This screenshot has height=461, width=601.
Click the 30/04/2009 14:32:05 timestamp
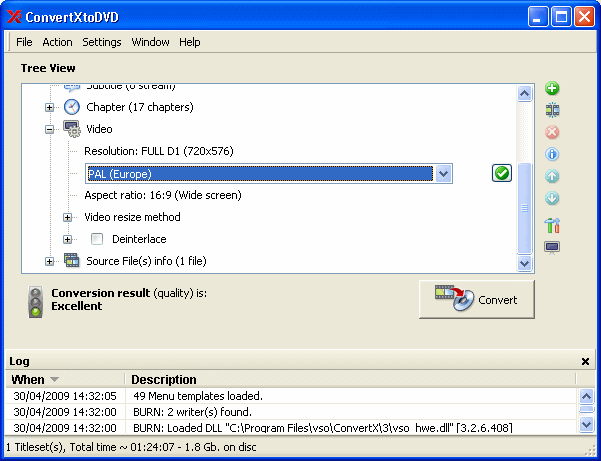tap(65, 395)
